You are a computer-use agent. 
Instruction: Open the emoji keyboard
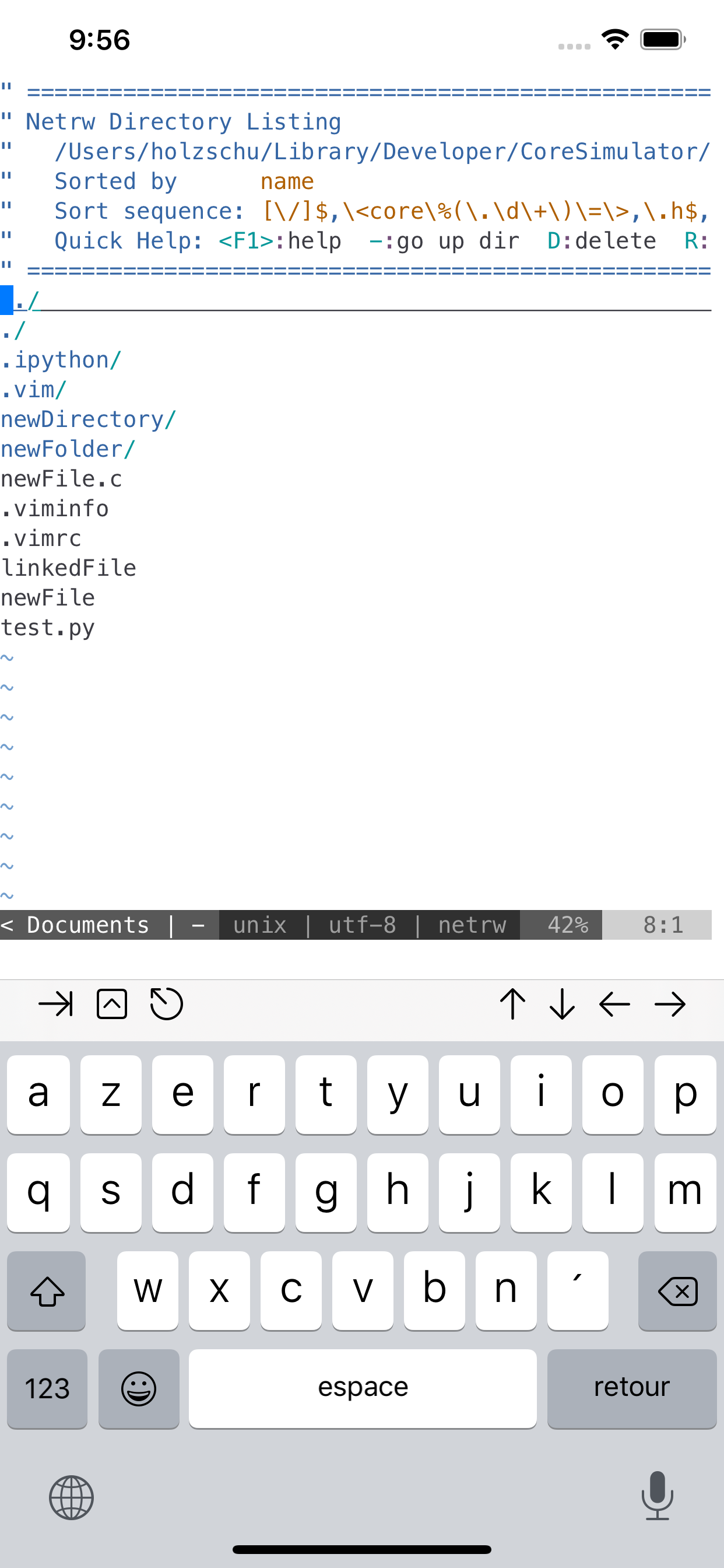[x=139, y=1388]
